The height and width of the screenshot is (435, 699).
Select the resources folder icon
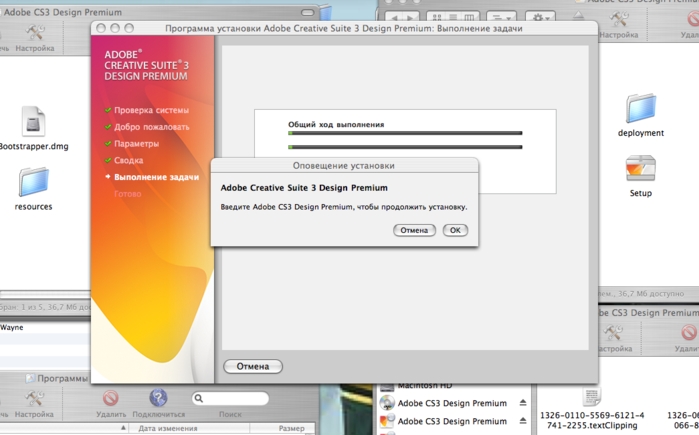pyautogui.click(x=33, y=182)
